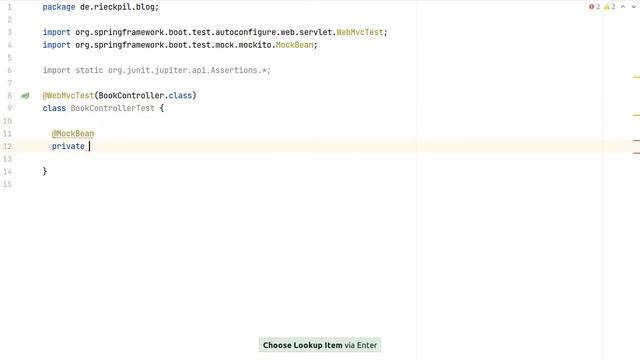Click the greyed Assertions static import line

157,70
